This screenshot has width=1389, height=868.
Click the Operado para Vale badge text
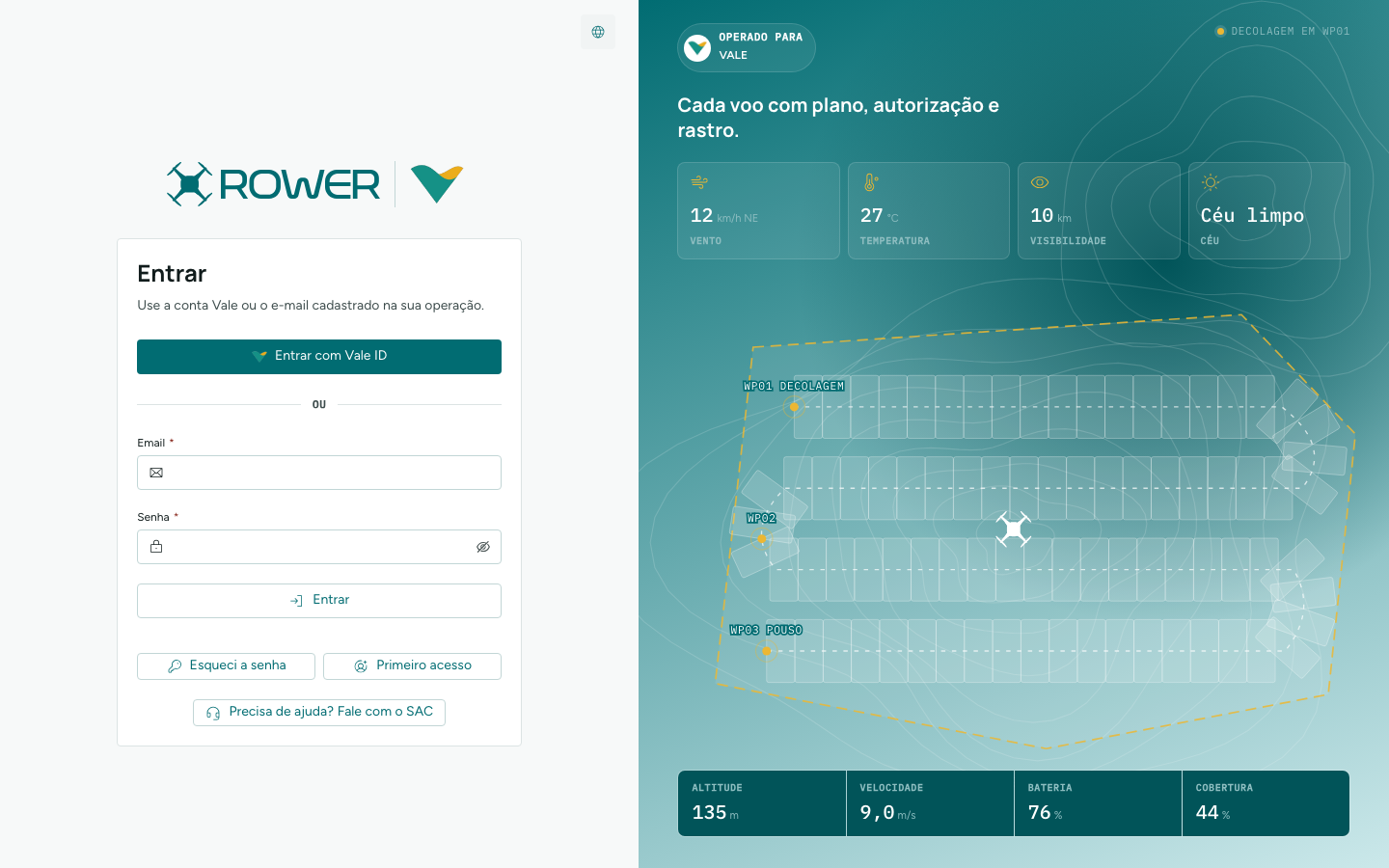point(760,46)
